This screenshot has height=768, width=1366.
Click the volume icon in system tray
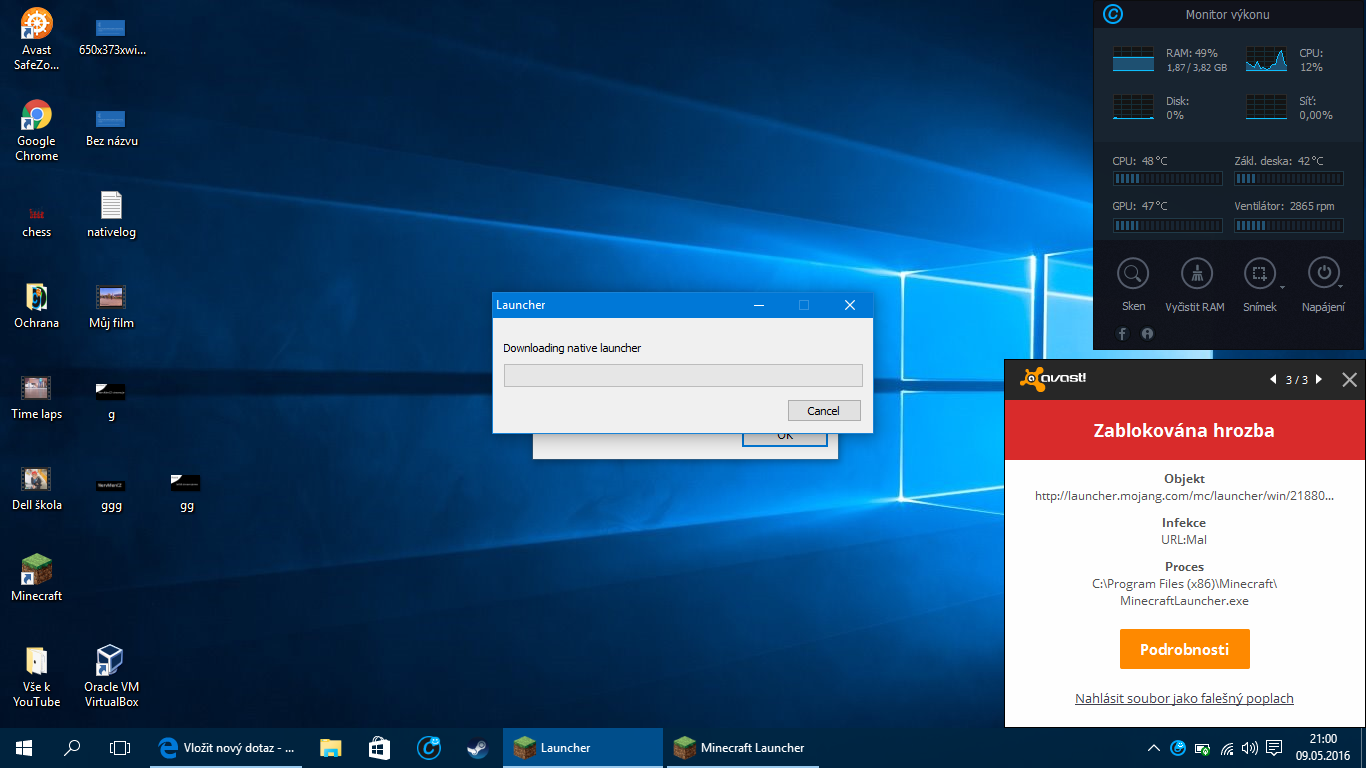pos(1250,748)
